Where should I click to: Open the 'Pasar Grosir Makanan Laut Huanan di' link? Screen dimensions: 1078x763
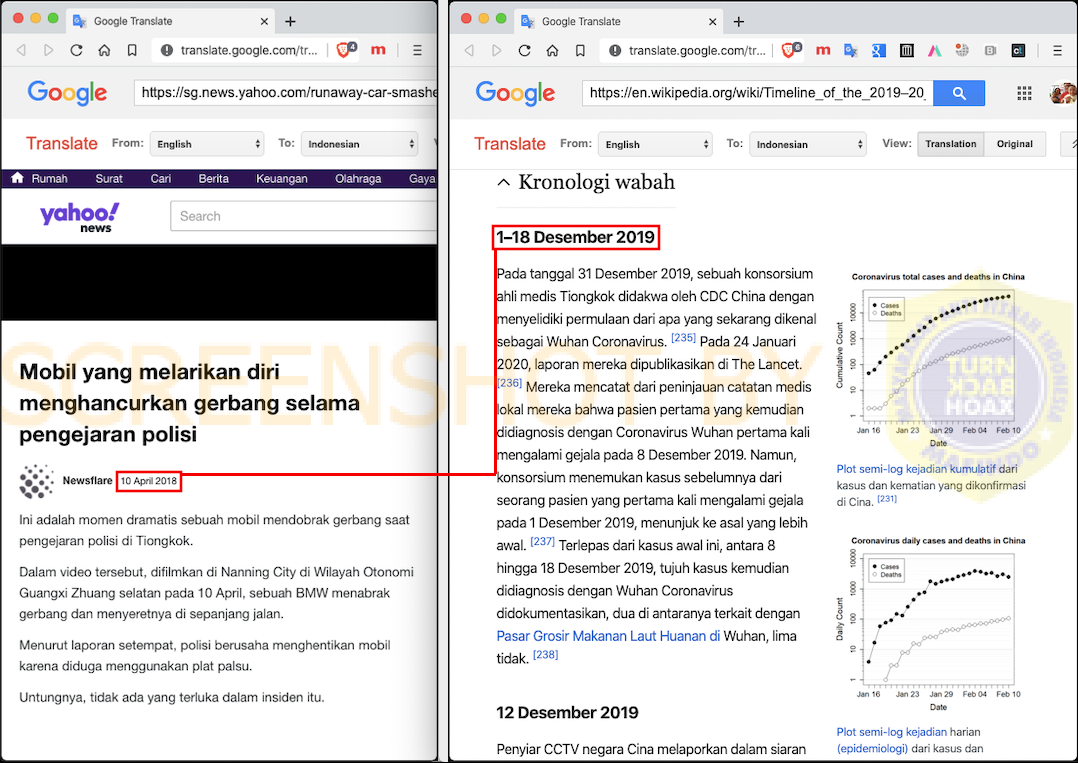(x=608, y=636)
